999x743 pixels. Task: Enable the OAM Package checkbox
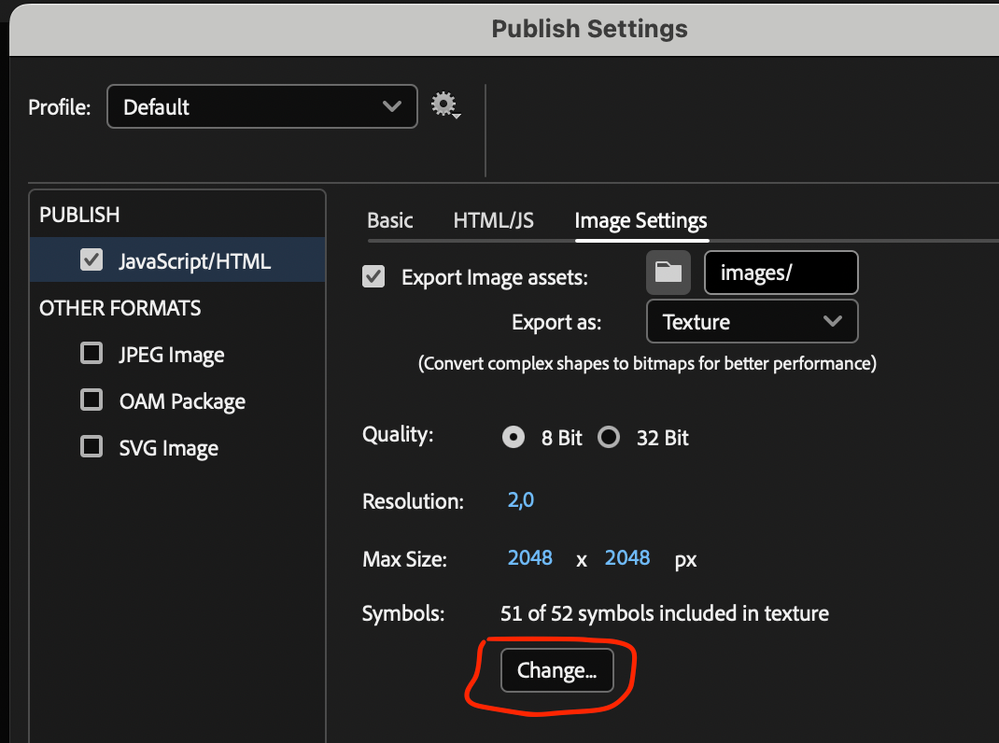(x=92, y=401)
